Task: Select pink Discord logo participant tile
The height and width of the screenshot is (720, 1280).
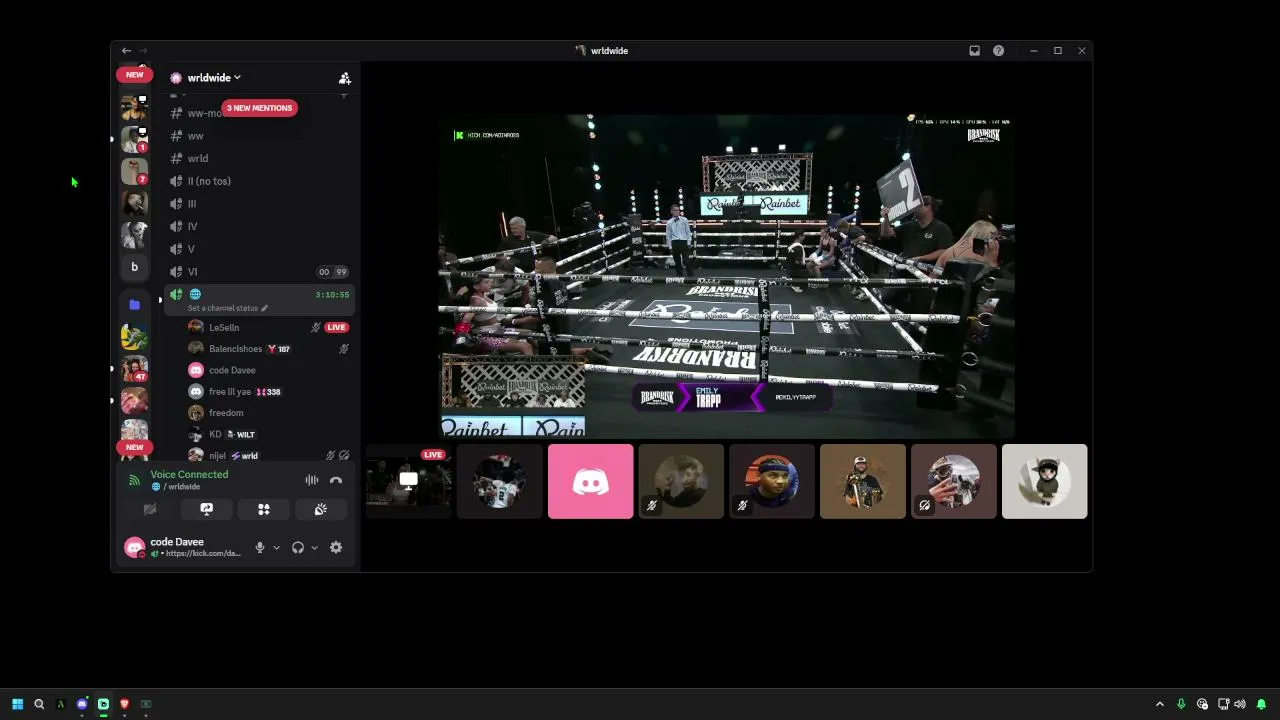Action: click(590, 482)
